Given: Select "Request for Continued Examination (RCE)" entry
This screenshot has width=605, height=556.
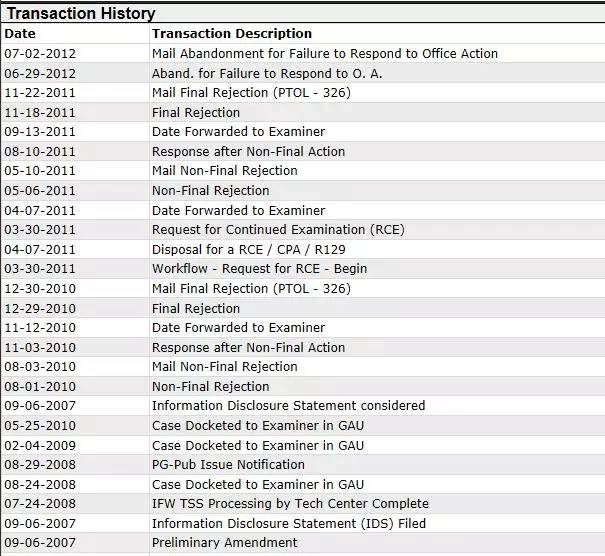Looking at the screenshot, I should pos(278,230).
